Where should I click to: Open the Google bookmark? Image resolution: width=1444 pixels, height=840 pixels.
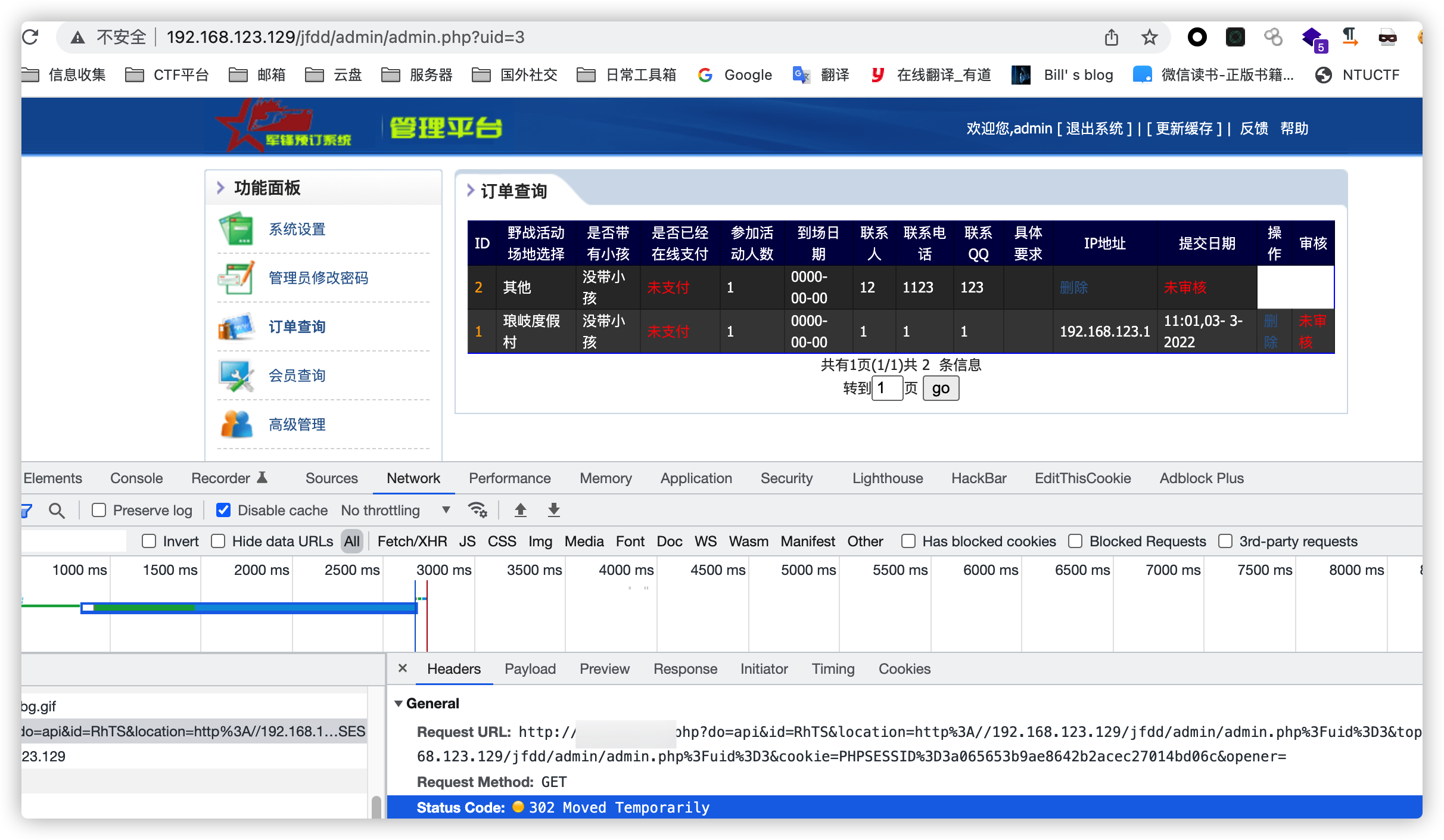735,74
